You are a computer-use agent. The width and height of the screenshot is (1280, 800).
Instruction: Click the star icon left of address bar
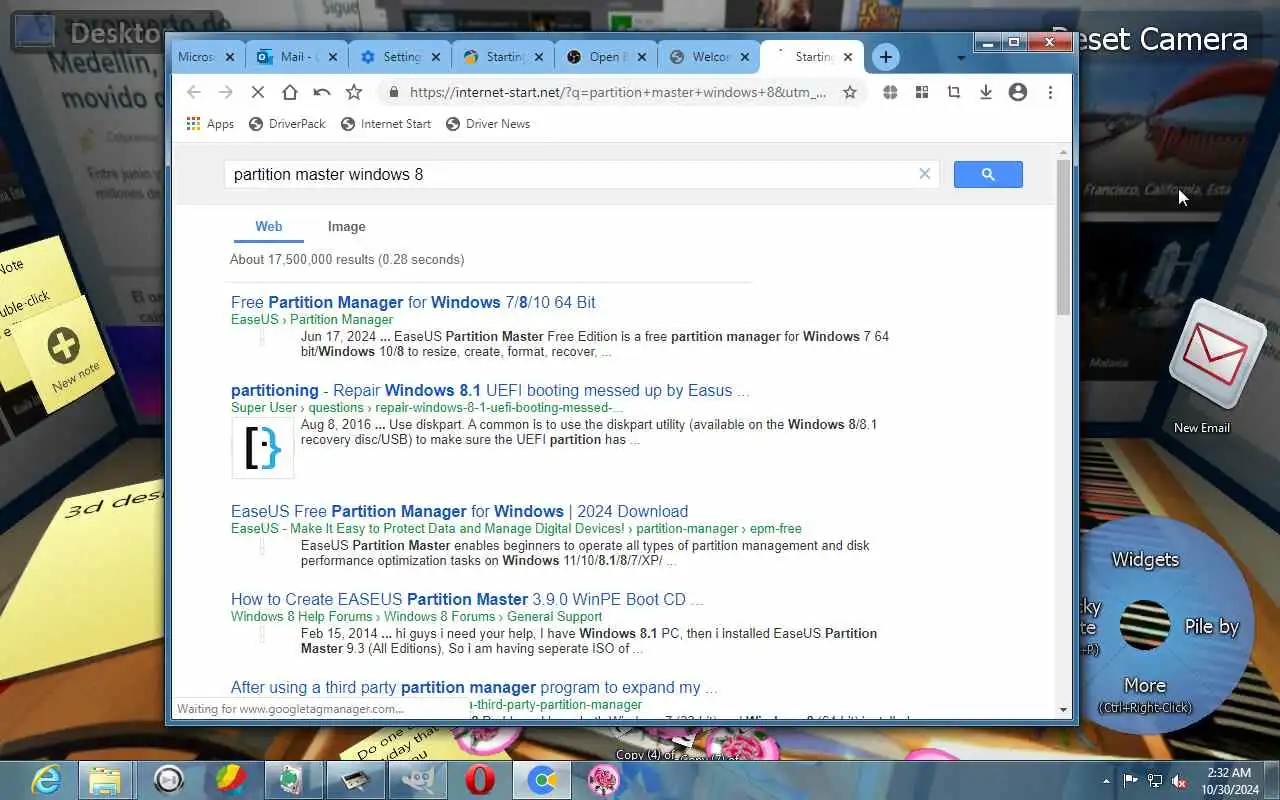354,92
